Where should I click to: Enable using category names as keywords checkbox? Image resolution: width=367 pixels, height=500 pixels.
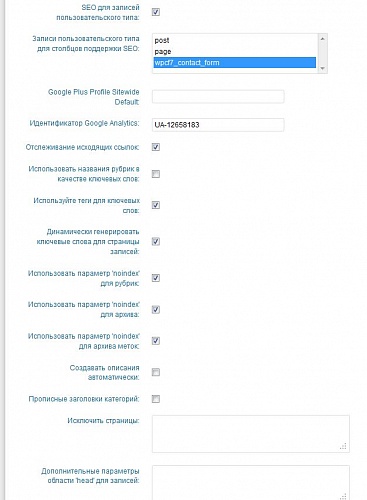click(156, 174)
